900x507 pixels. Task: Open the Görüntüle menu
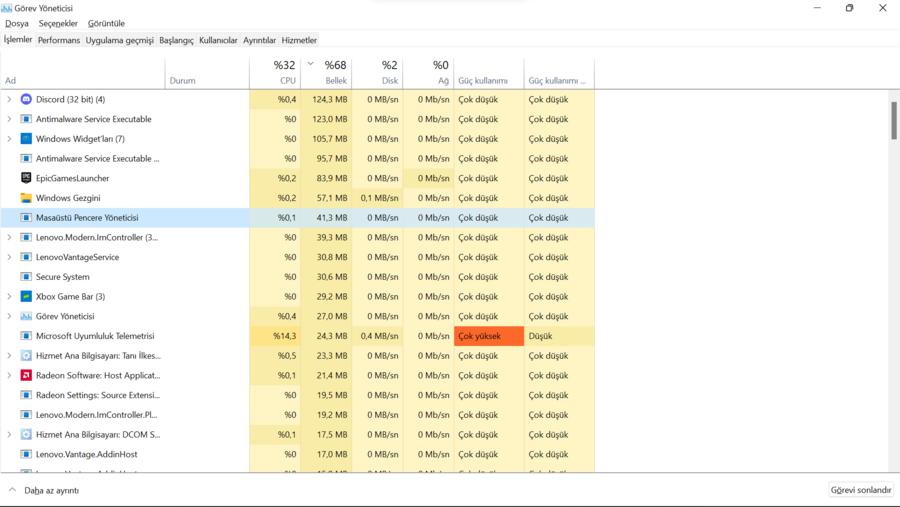click(x=106, y=24)
